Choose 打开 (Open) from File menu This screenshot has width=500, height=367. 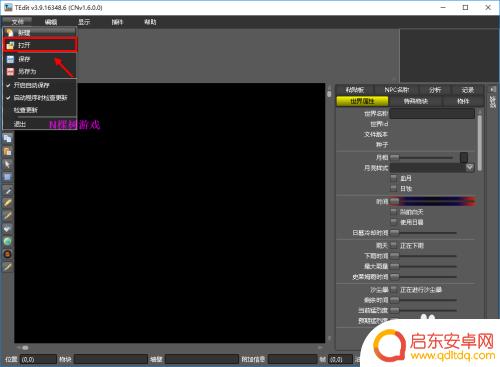[x=40, y=45]
